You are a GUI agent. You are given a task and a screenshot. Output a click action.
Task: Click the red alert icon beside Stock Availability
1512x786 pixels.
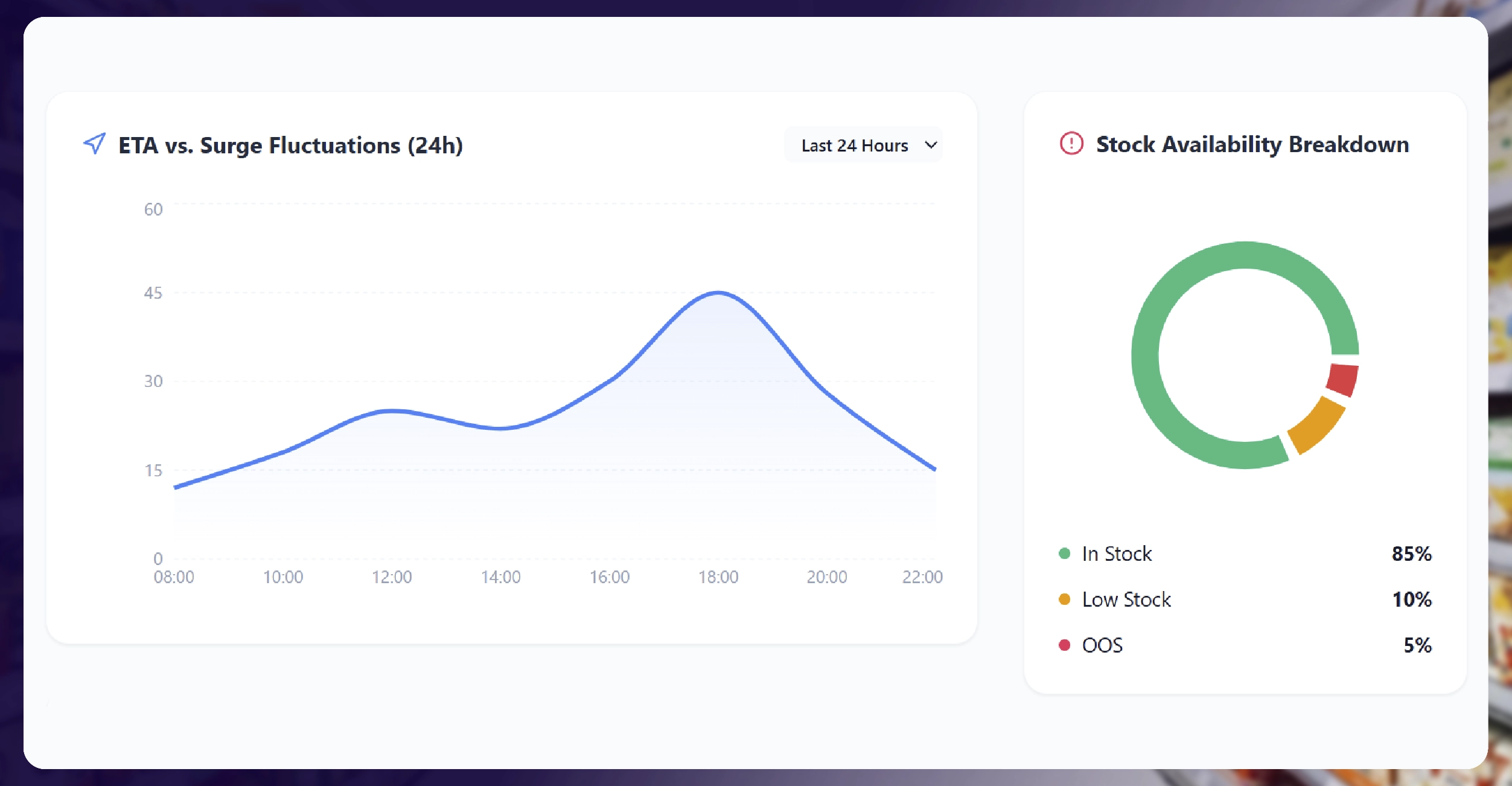[1071, 144]
